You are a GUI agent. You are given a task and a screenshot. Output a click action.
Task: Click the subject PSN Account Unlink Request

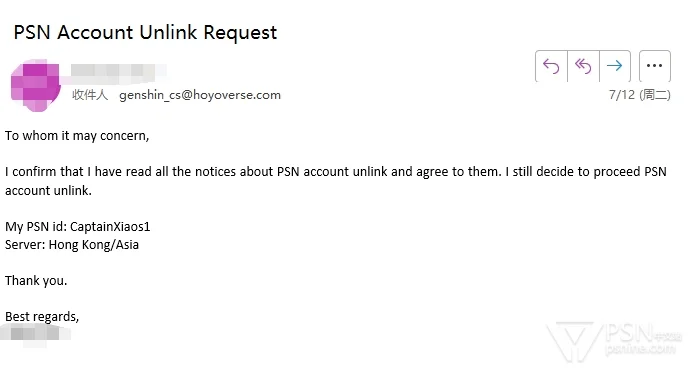pyautogui.click(x=145, y=33)
